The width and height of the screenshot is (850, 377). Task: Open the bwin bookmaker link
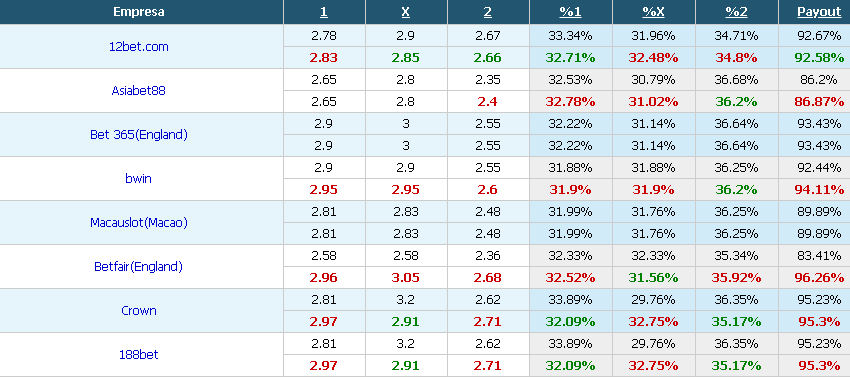(139, 178)
